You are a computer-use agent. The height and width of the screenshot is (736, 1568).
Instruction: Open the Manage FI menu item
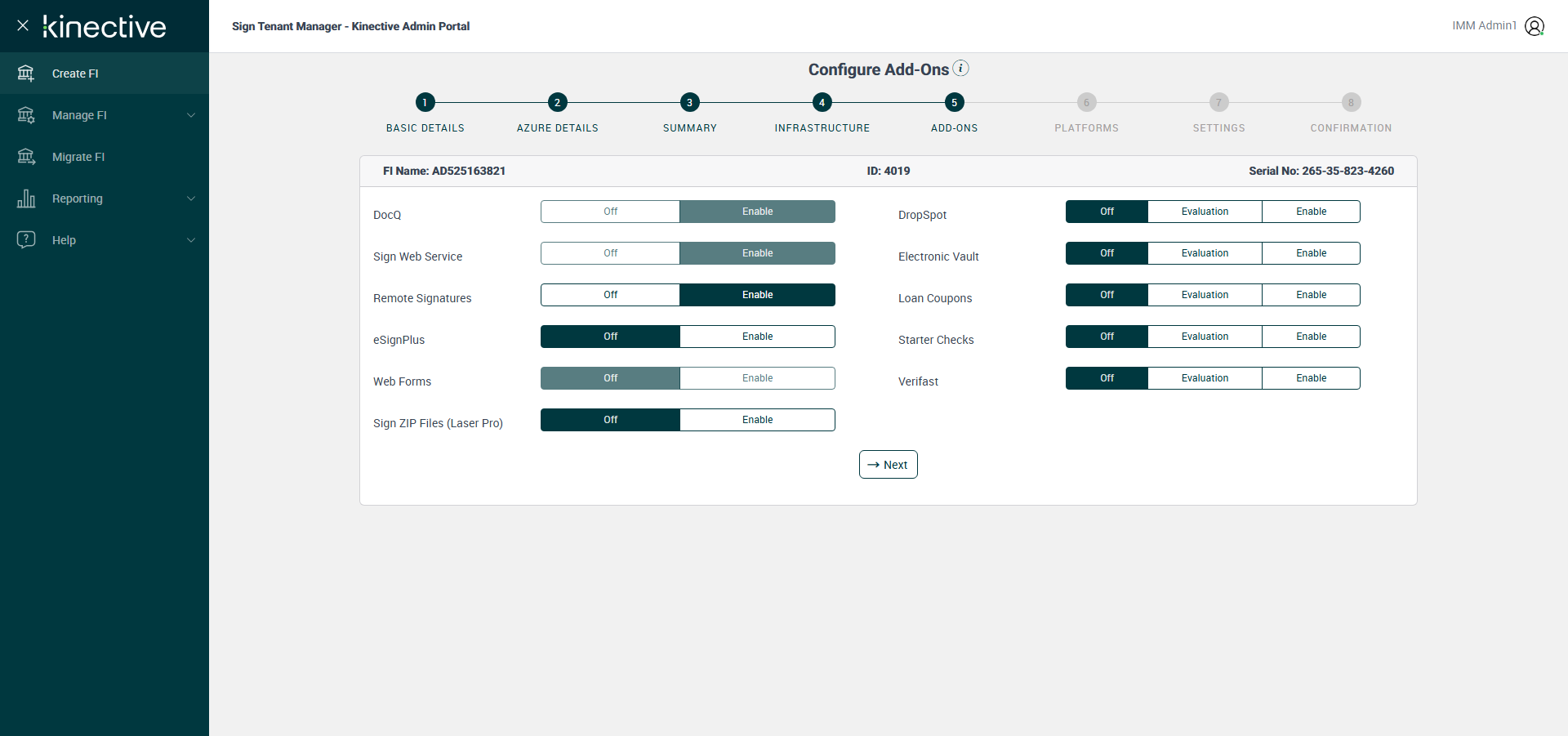tap(105, 115)
